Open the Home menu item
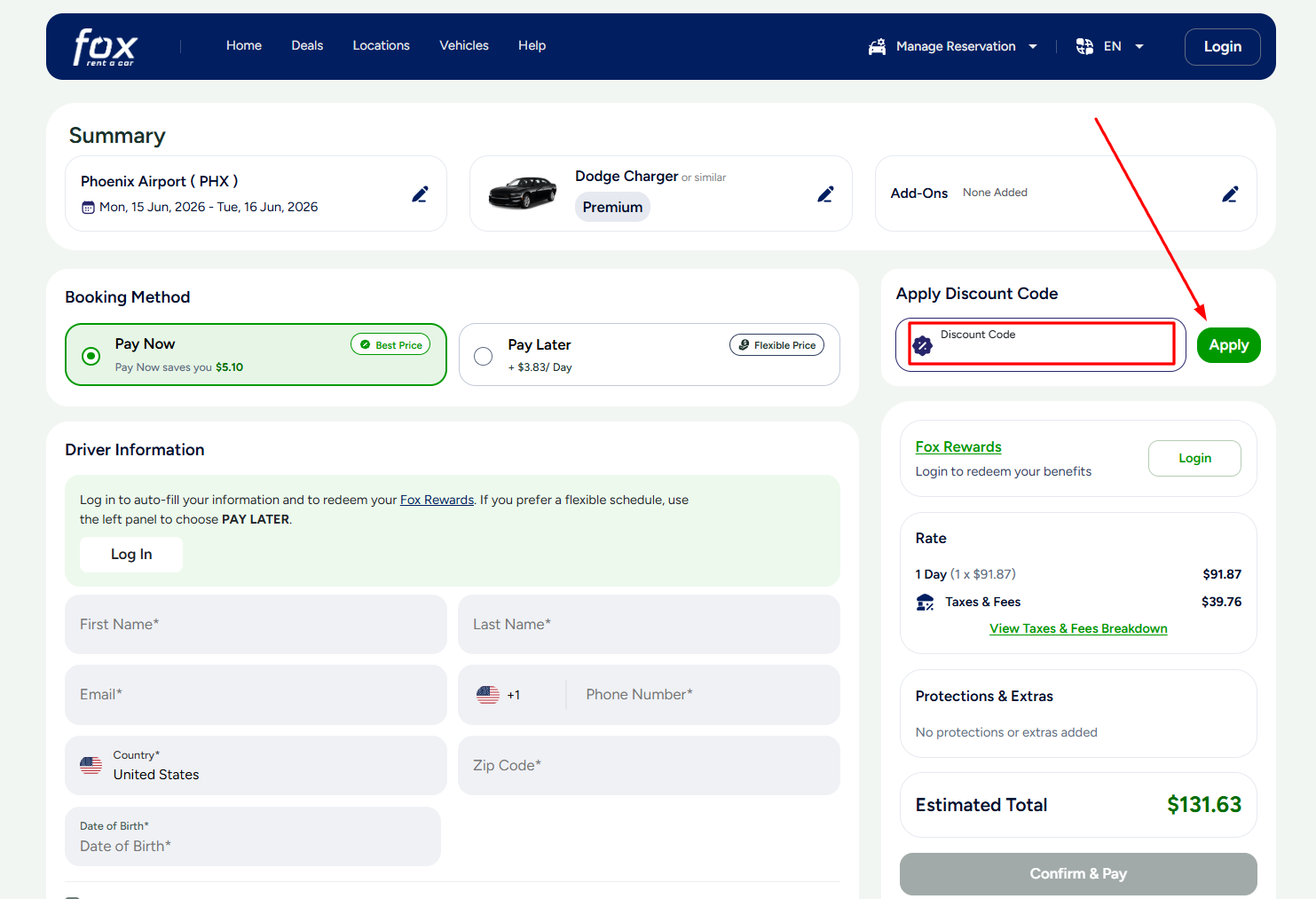The height and width of the screenshot is (899, 1316). (244, 45)
